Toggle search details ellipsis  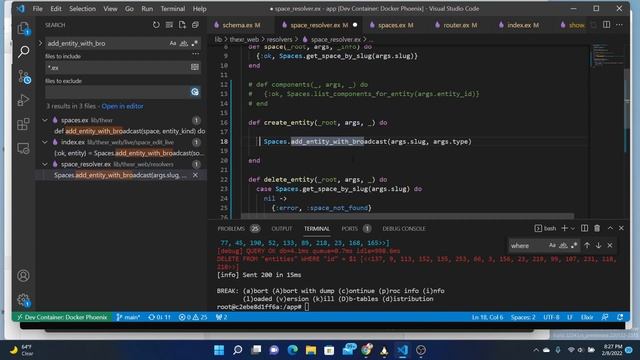pyautogui.click(x=196, y=54)
